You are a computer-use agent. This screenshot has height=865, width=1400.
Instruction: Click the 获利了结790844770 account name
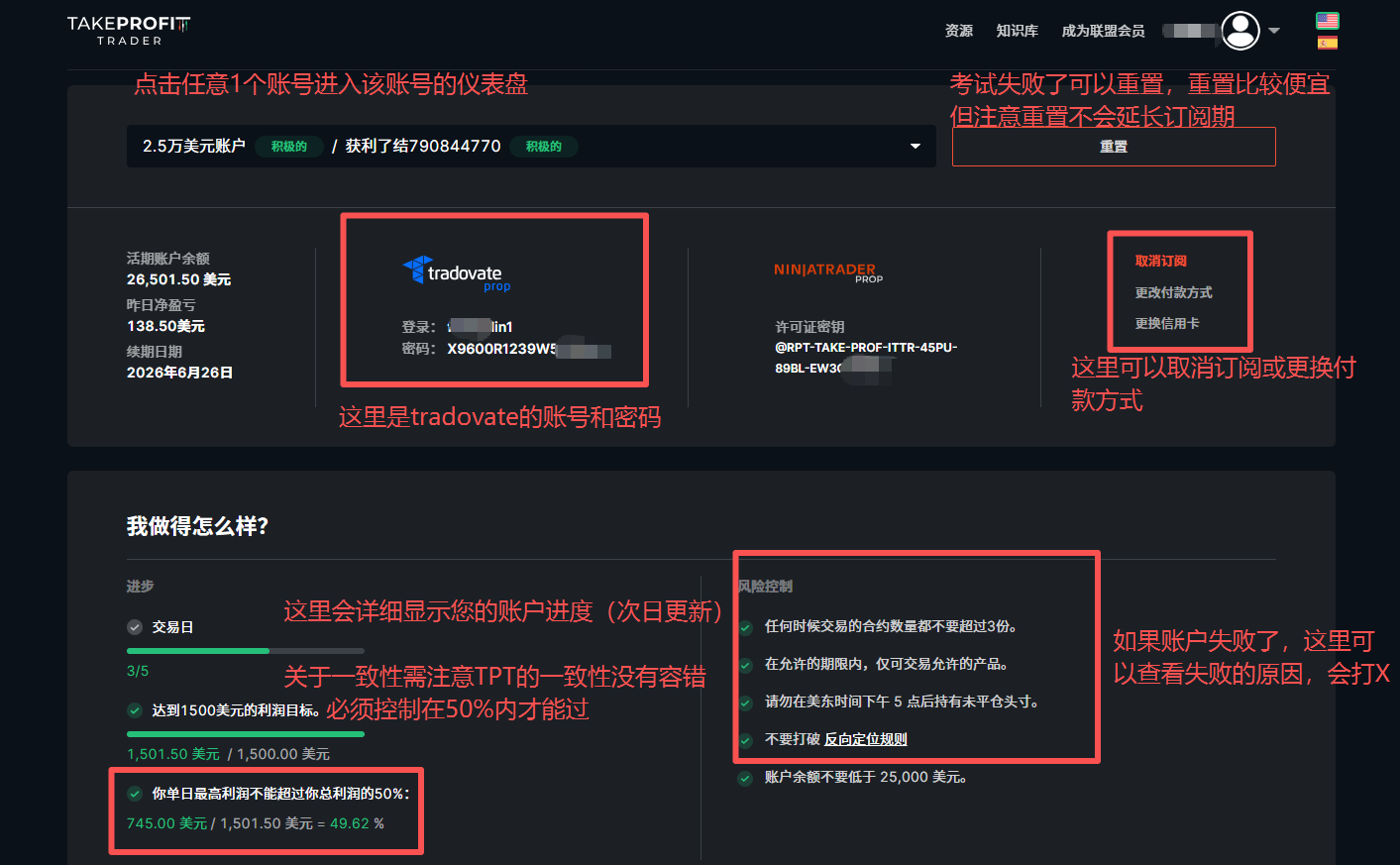click(423, 147)
